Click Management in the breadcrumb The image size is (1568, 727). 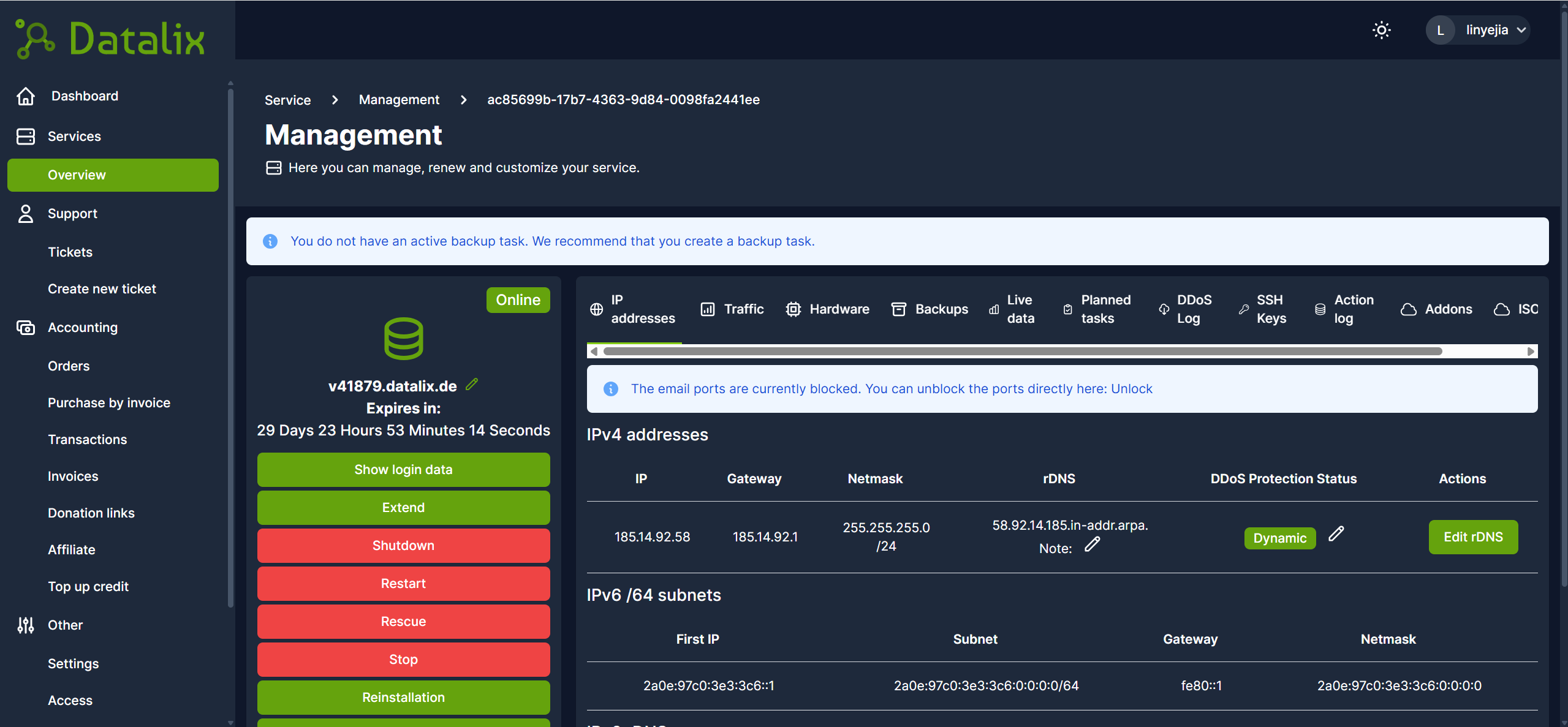(399, 100)
